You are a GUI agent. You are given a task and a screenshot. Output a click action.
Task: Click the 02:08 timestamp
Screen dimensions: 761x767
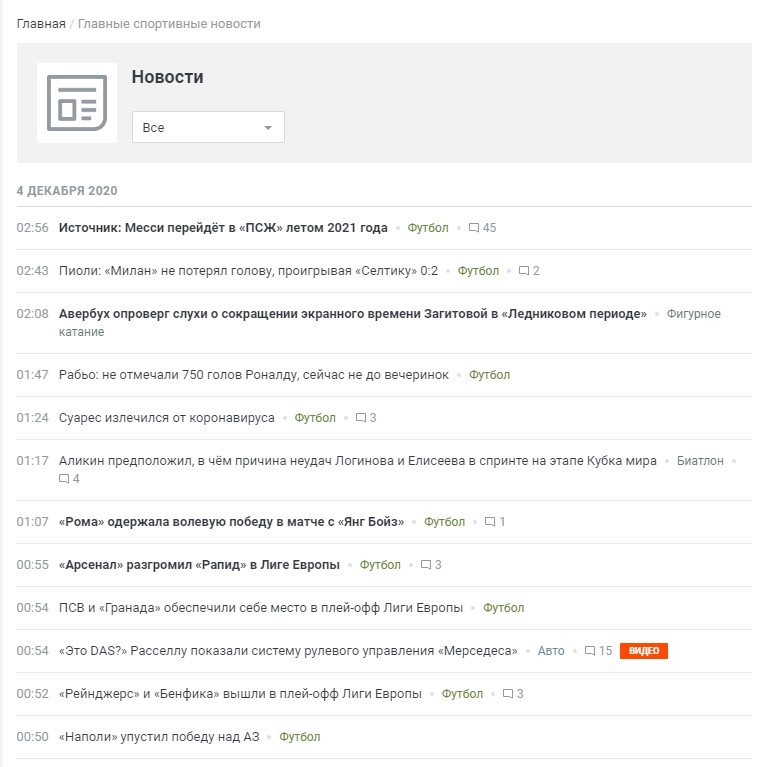(x=33, y=314)
